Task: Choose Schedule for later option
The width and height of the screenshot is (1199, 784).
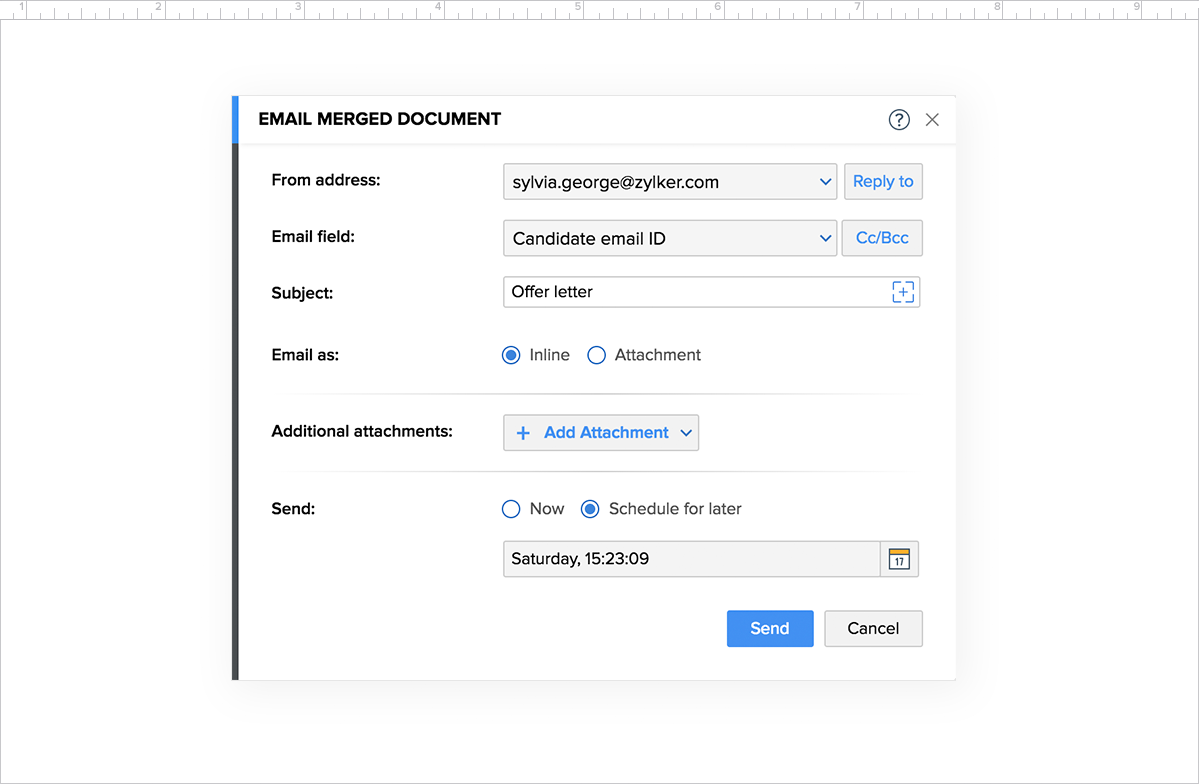Action: click(591, 509)
